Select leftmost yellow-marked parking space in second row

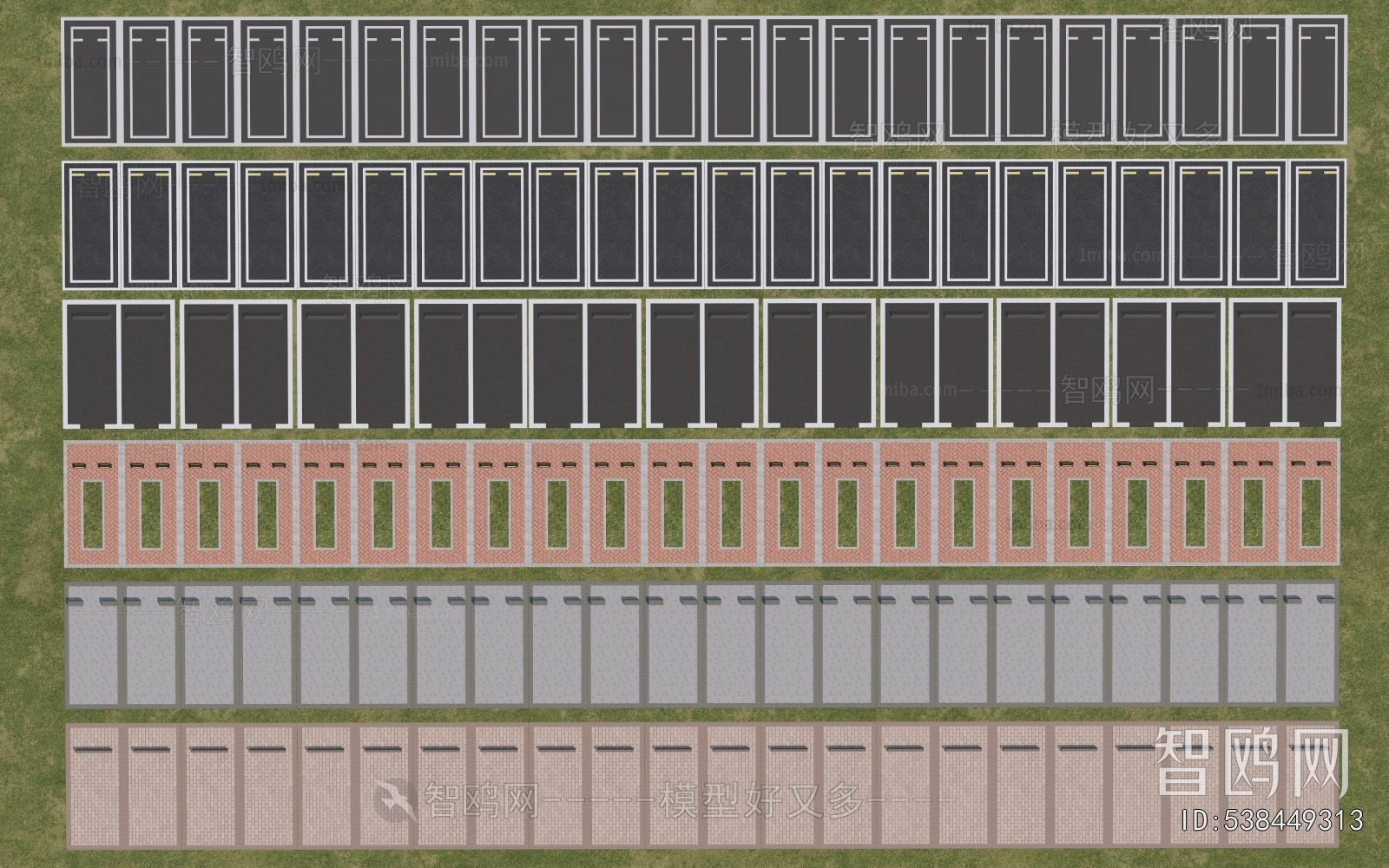93,226
